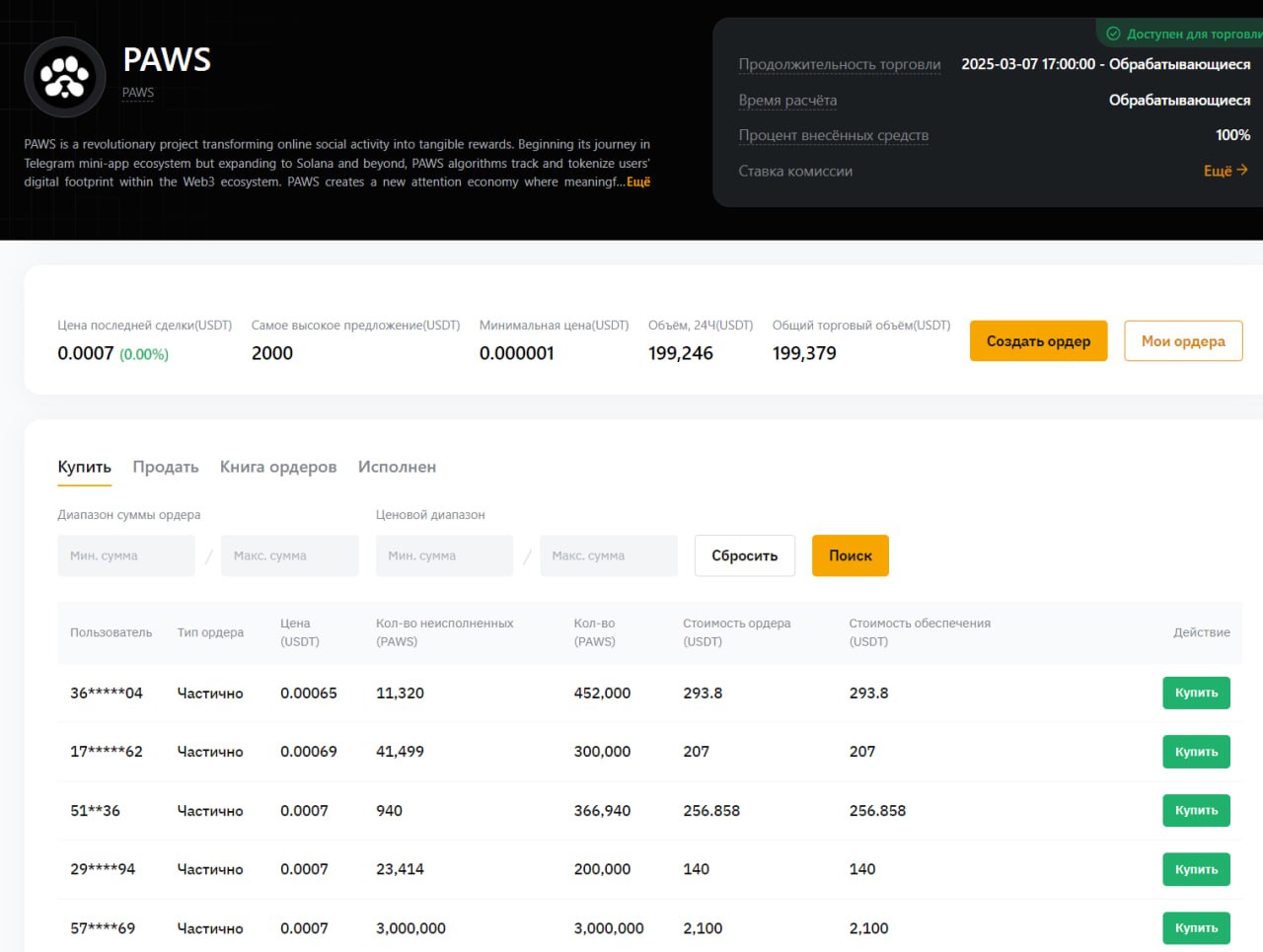
Task: Click the Стоимость обеспечения column header
Action: tap(920, 632)
